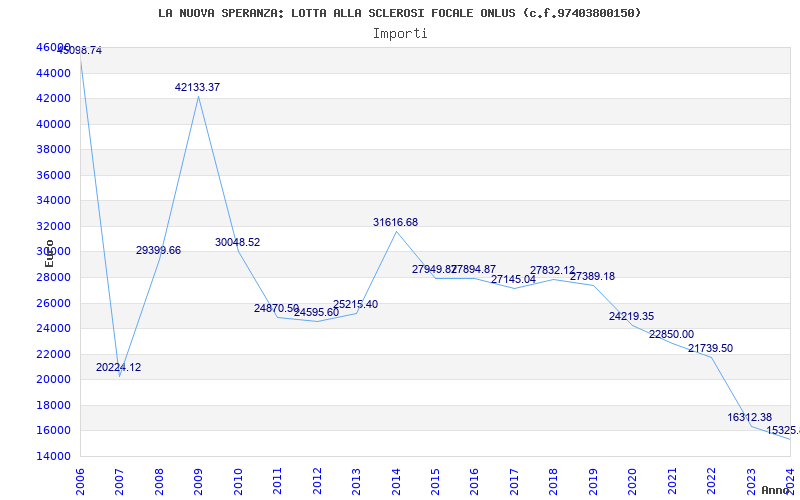Click y-axis value 14000
The image size is (800, 500).
click(x=53, y=457)
